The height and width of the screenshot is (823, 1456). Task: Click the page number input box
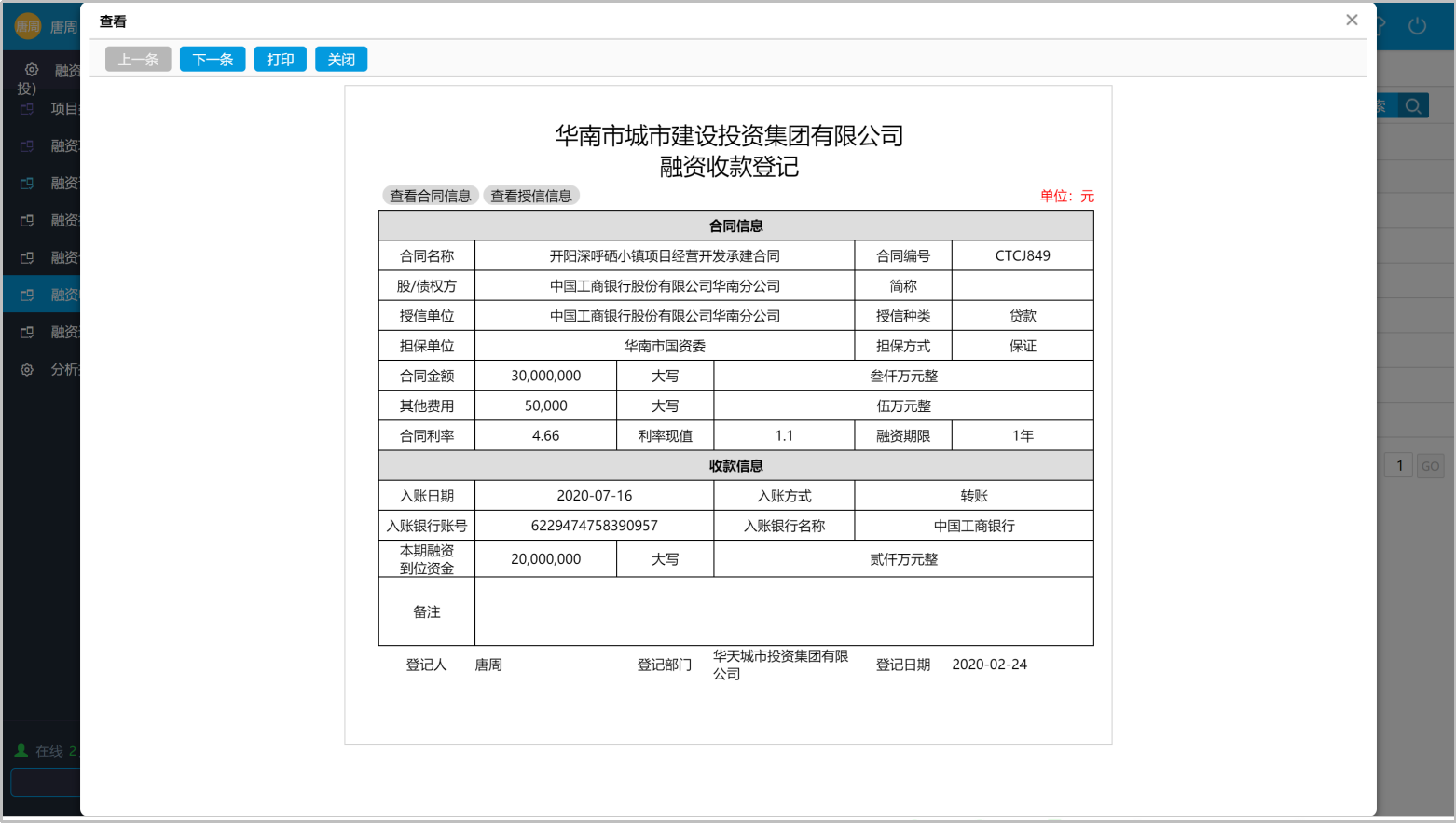pyautogui.click(x=1398, y=466)
